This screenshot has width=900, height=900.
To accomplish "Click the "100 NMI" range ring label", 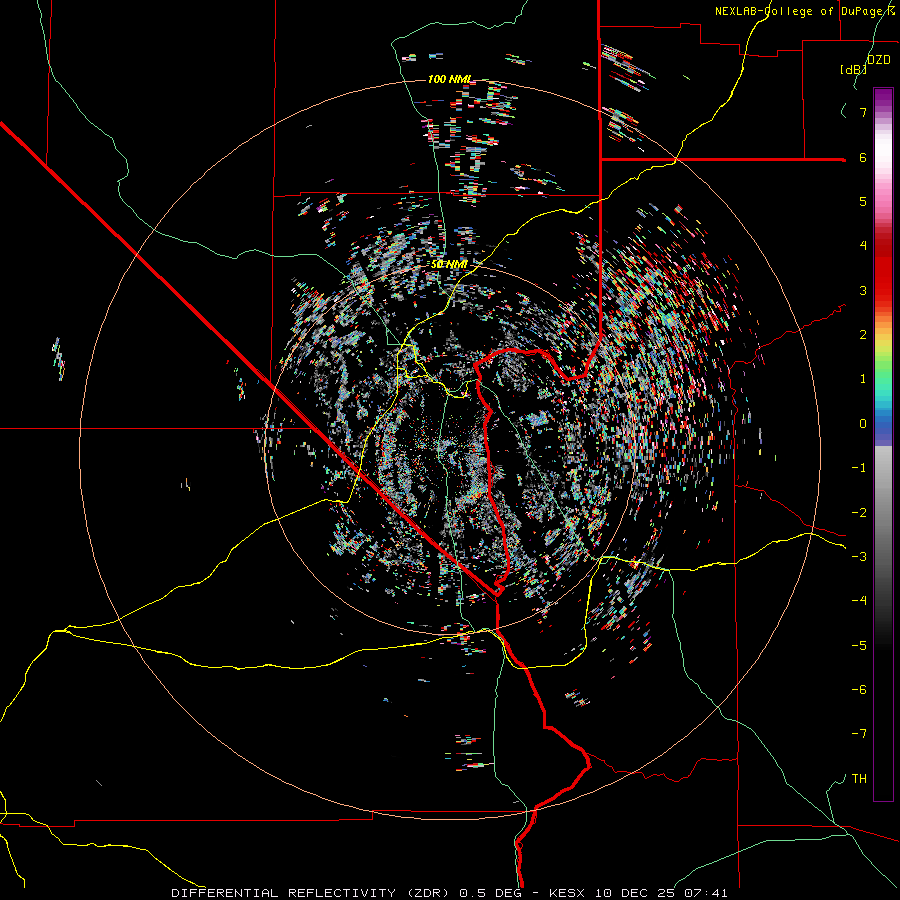I will point(450,79).
